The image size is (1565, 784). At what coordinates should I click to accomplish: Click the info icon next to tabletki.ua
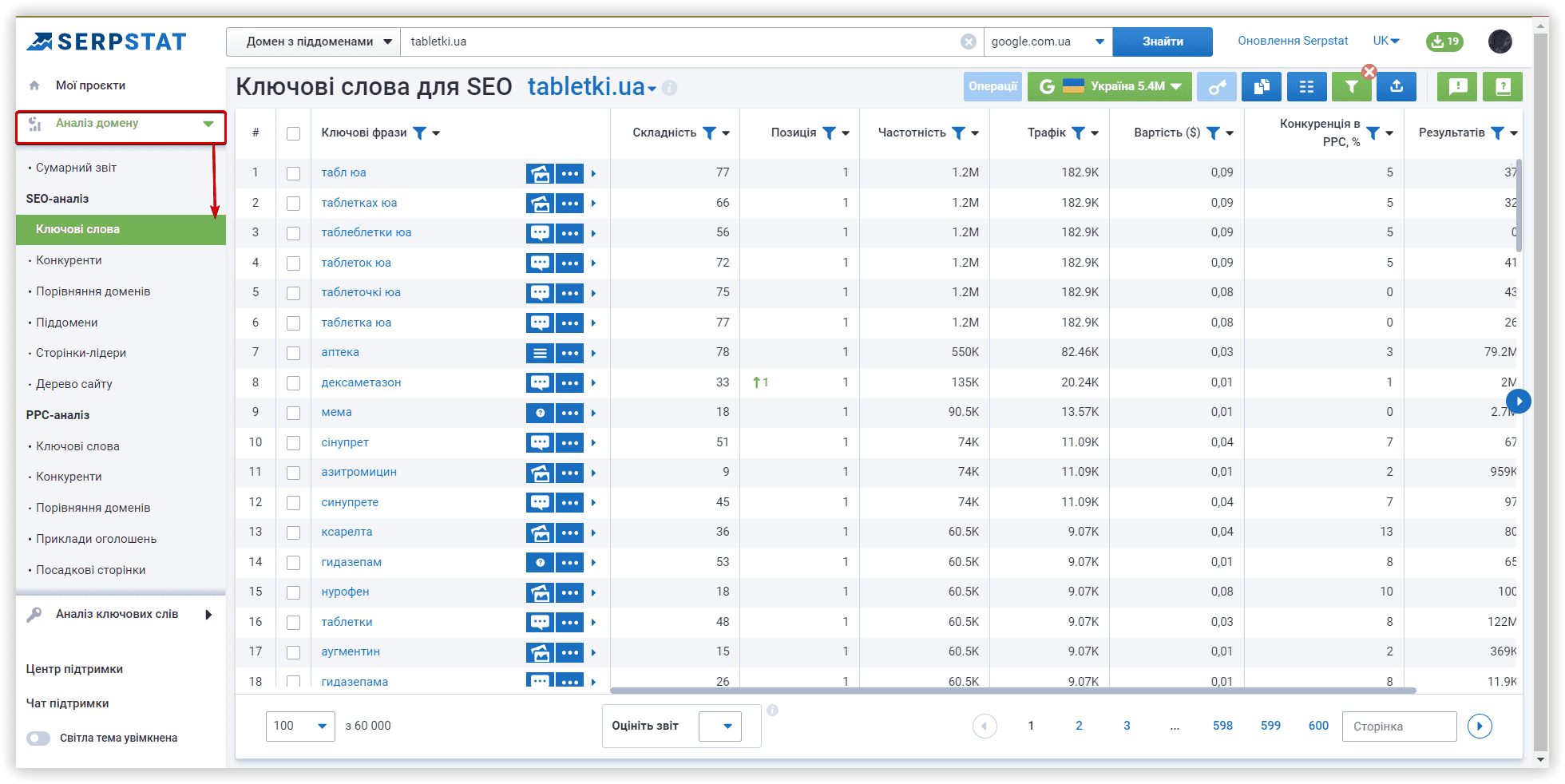click(x=670, y=88)
